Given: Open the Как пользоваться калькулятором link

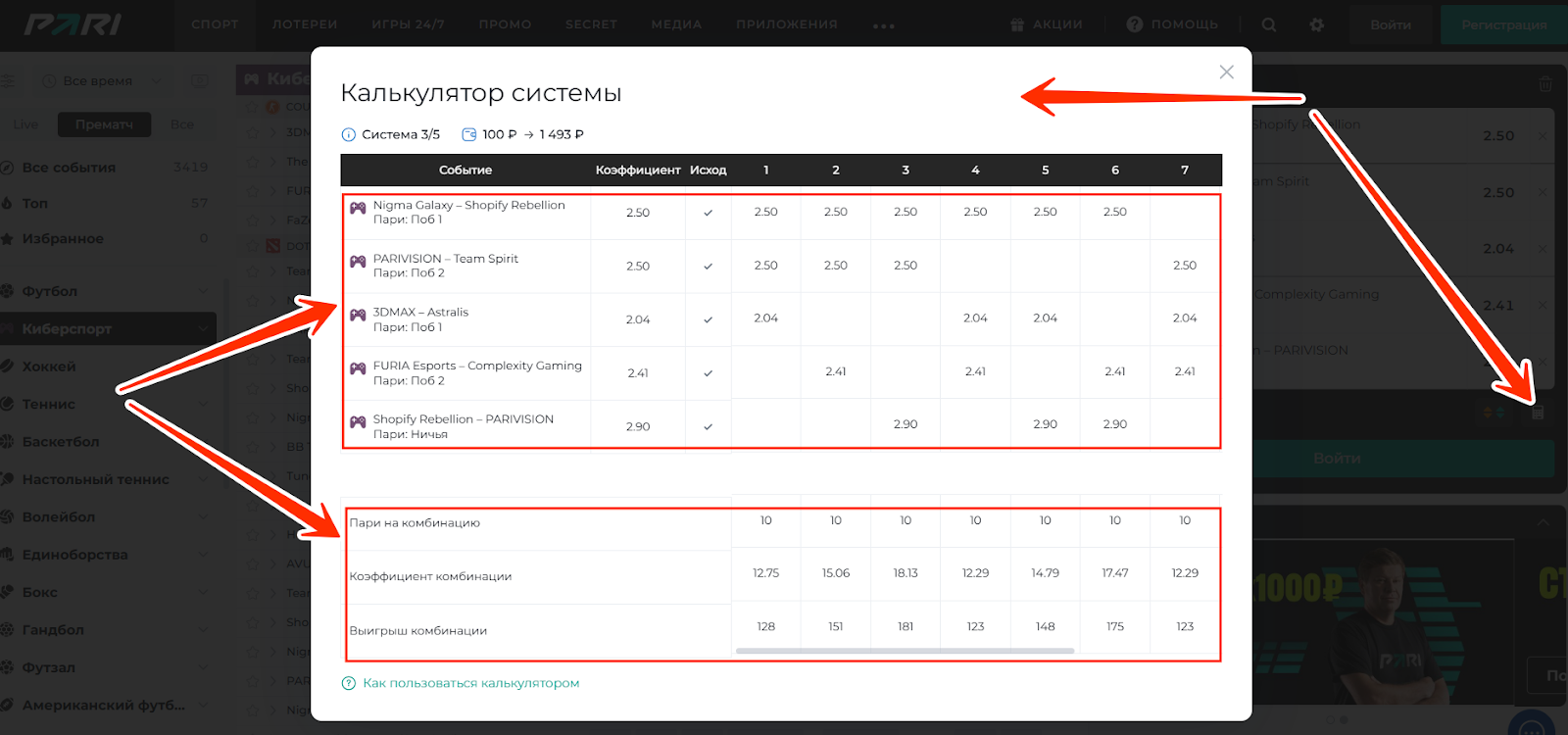Looking at the screenshot, I should coord(470,683).
